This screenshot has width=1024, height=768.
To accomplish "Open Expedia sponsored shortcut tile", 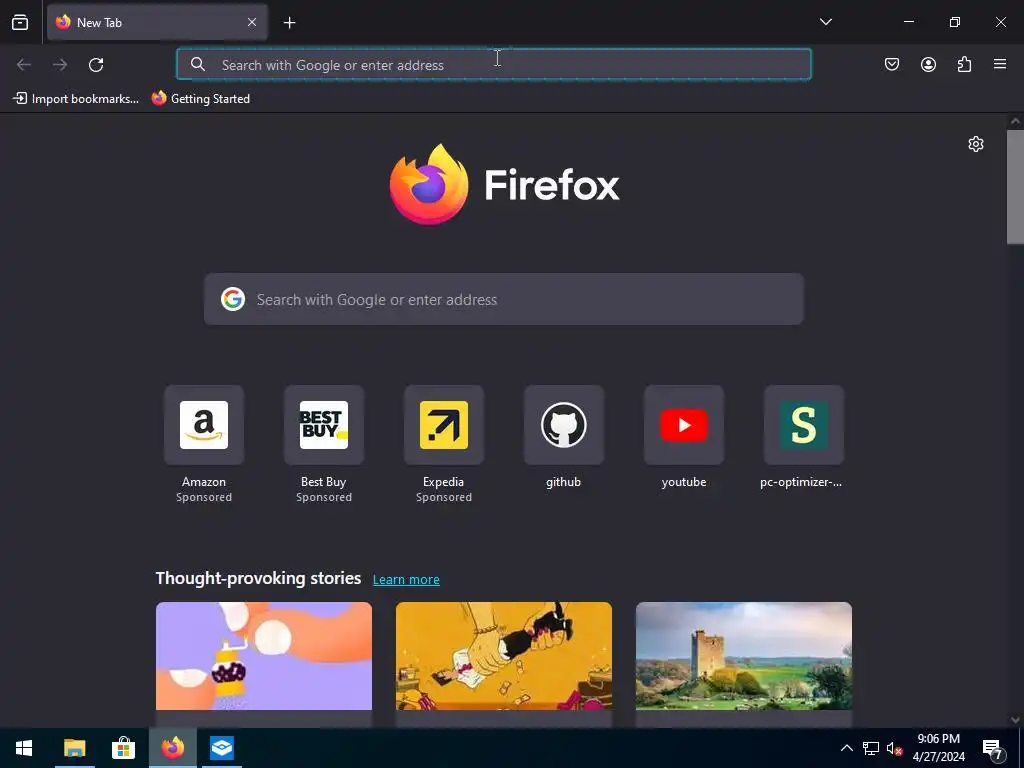I will (x=444, y=425).
